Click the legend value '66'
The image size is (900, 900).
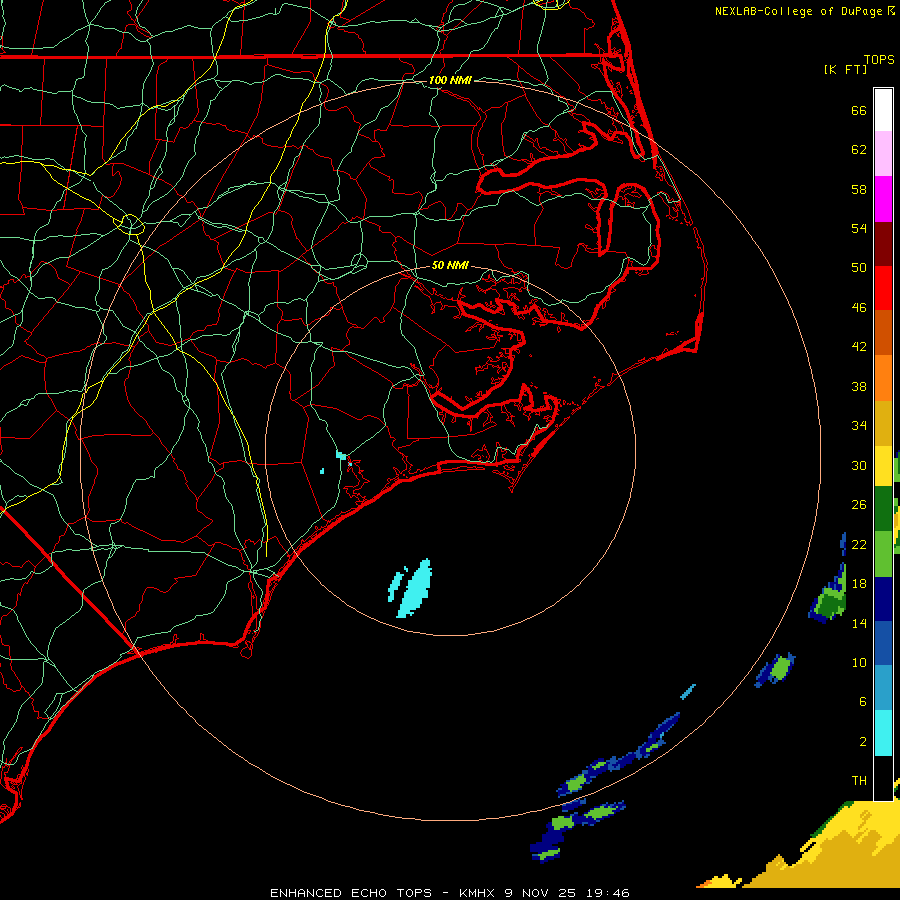(859, 111)
